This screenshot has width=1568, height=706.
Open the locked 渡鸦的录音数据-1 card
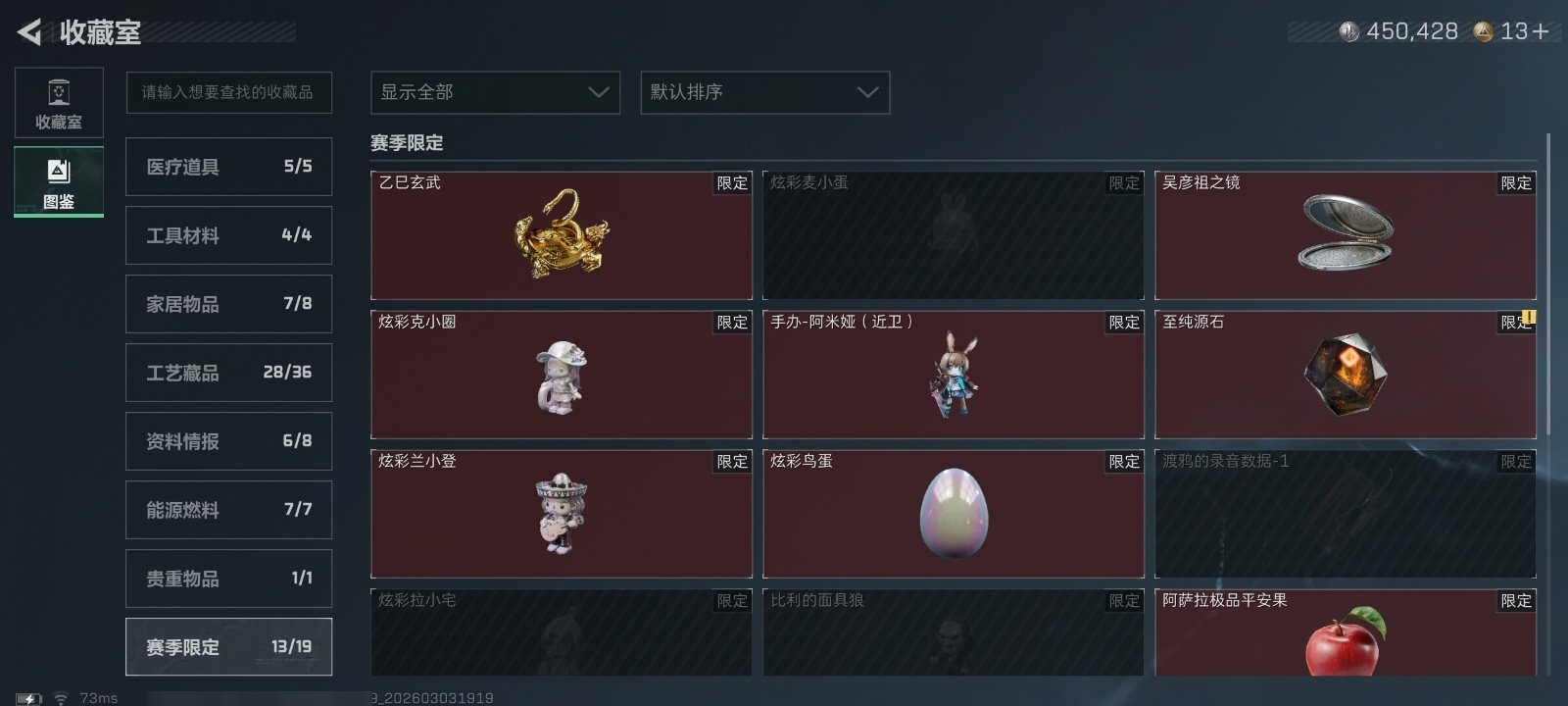point(1346,514)
